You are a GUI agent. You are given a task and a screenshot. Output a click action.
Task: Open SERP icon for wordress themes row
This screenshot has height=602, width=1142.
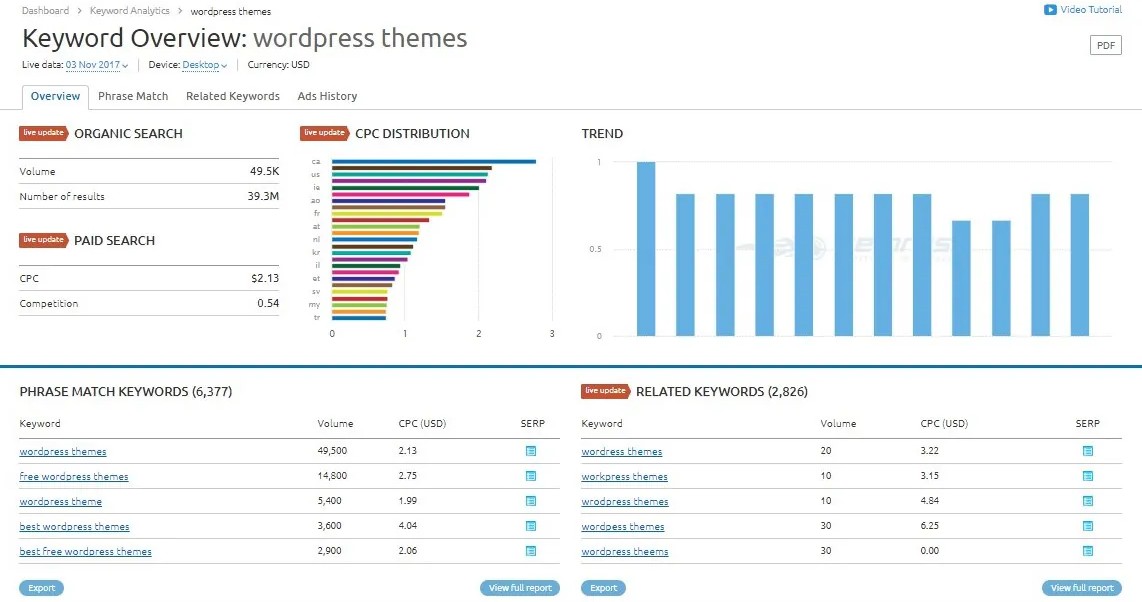pos(1087,451)
